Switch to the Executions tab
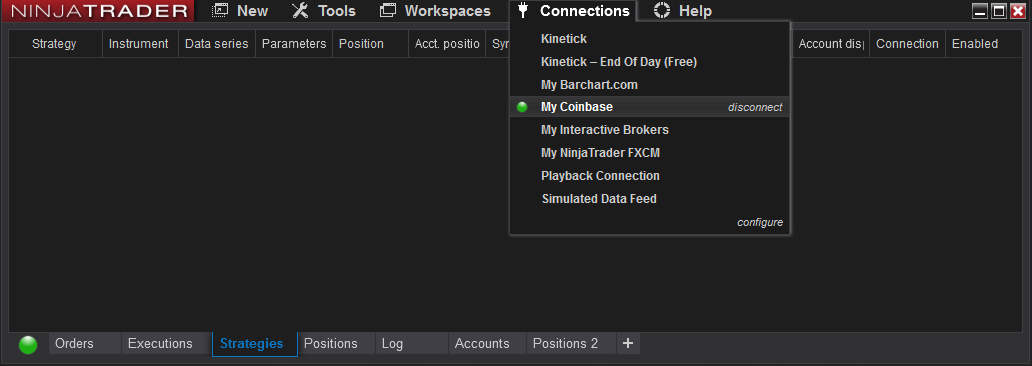Screen dimensions: 1032x366 pos(167,344)
